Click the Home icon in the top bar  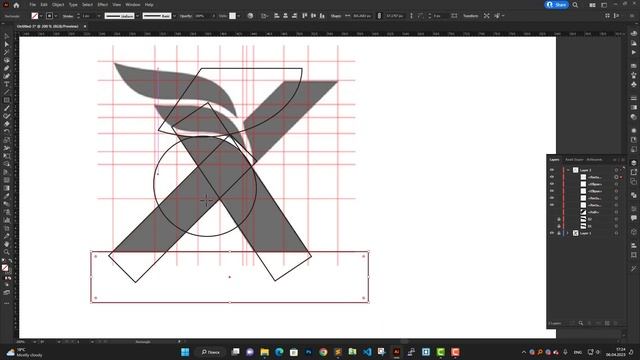point(16,5)
